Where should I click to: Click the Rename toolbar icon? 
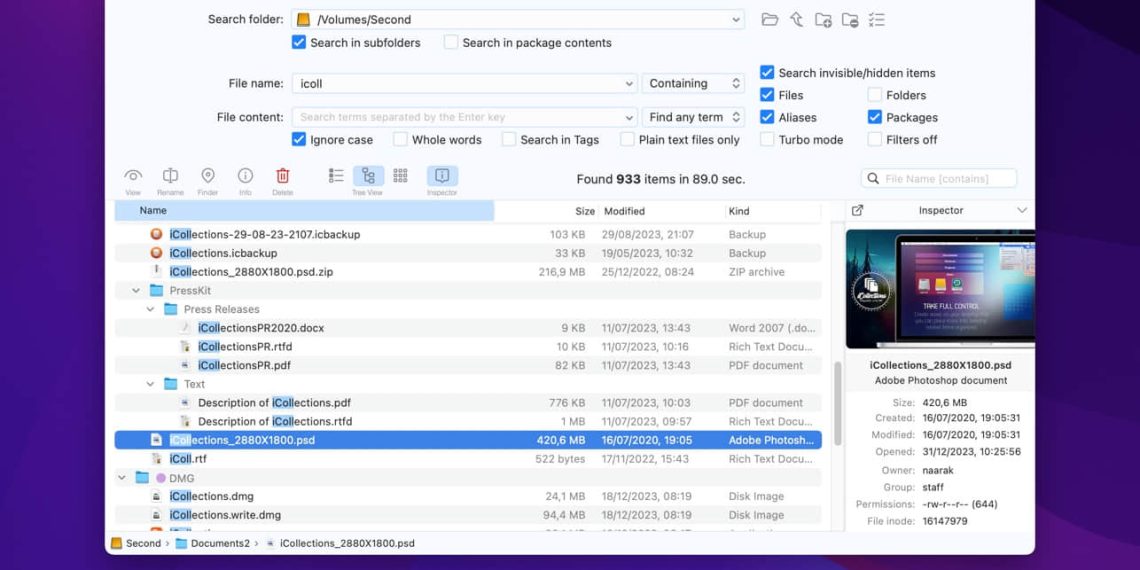(170, 176)
